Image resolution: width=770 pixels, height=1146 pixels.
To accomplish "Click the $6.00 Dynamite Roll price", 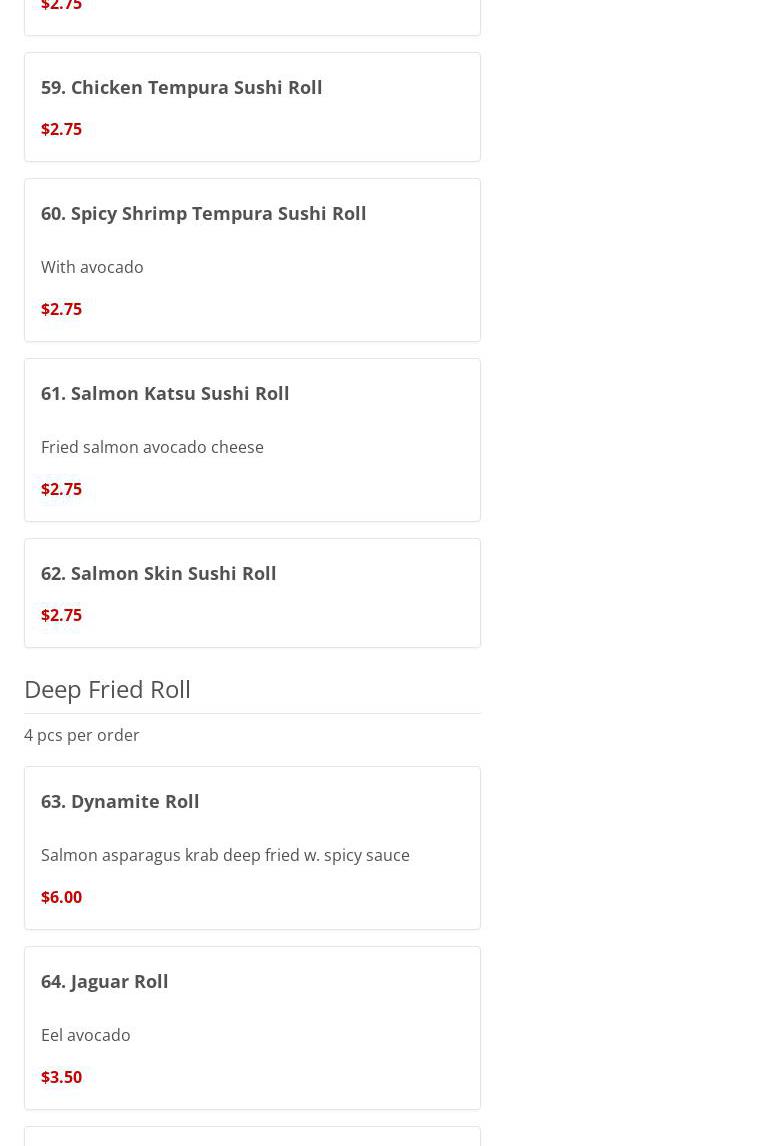I will pos(61,897).
